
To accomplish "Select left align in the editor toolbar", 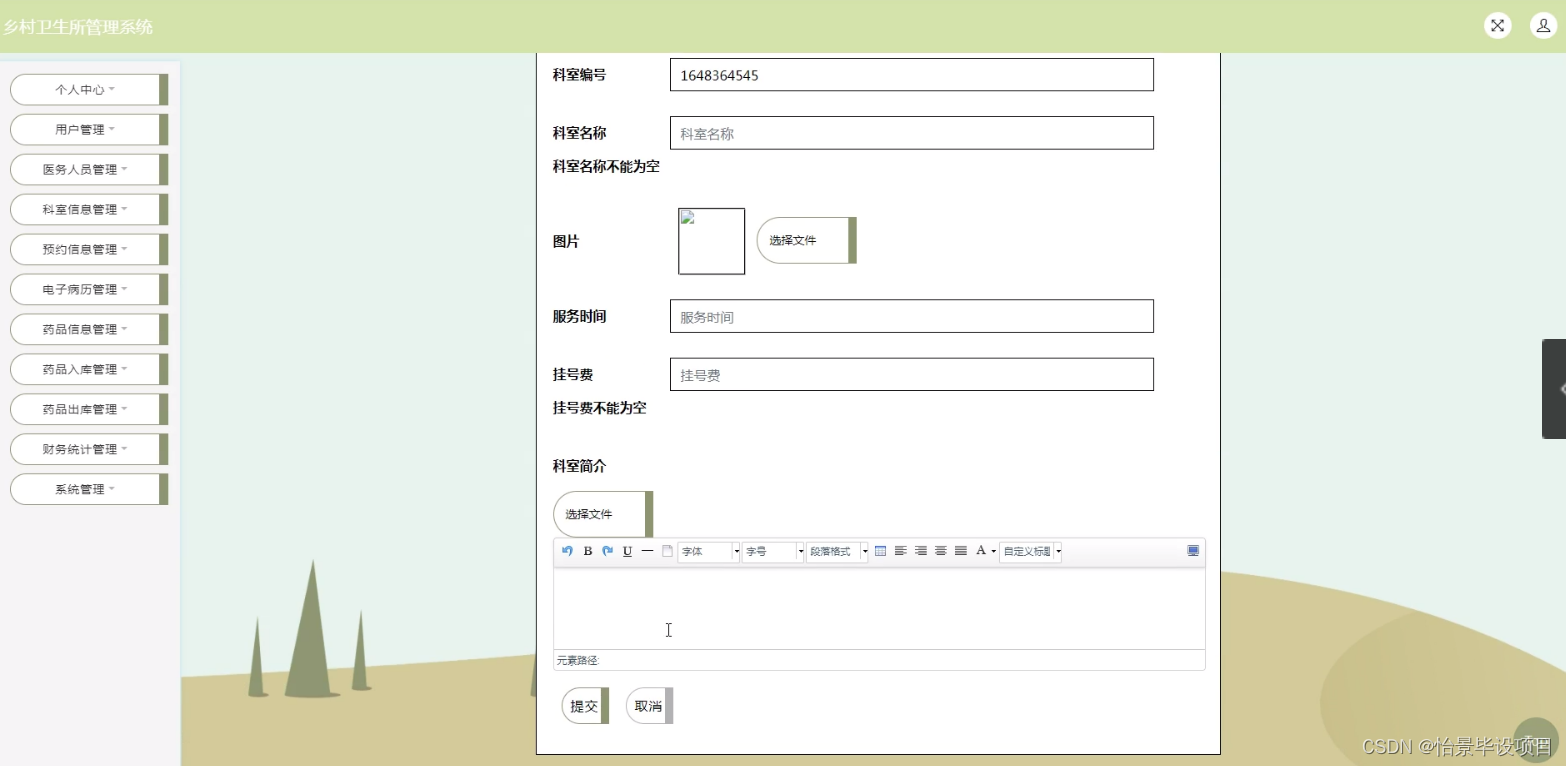I will pos(901,551).
